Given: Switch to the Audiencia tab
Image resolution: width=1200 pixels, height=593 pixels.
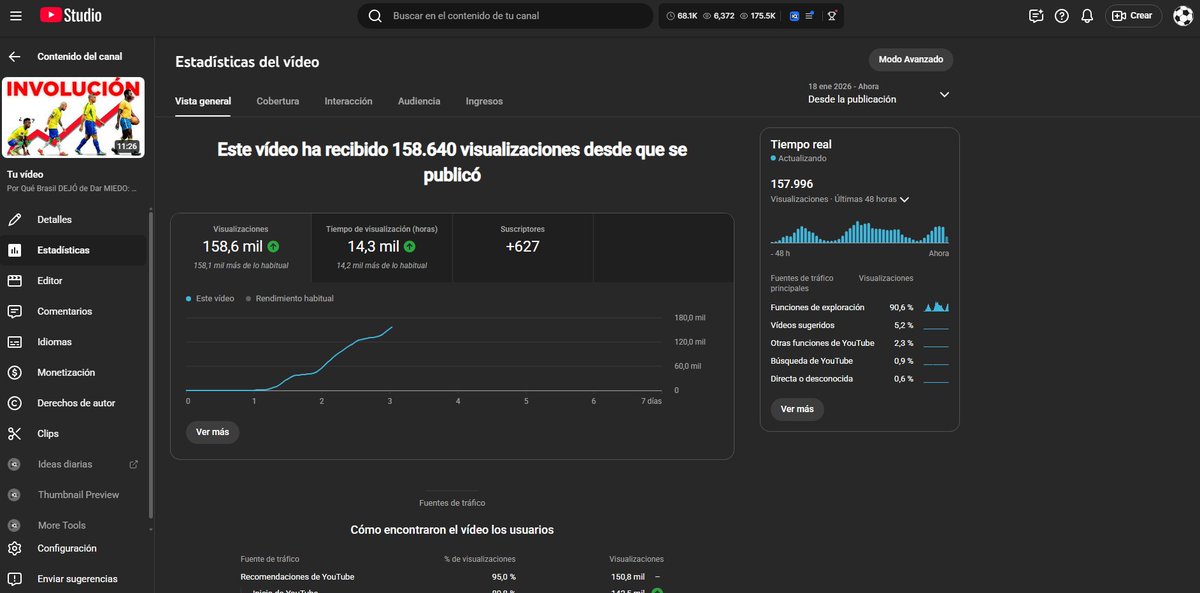Looking at the screenshot, I should click(x=419, y=101).
